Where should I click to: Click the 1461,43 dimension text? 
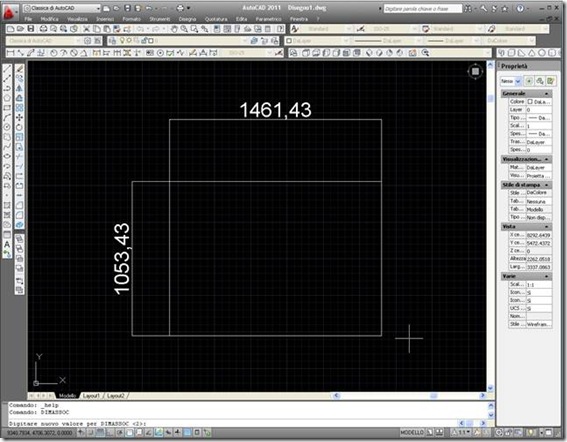click(x=276, y=110)
